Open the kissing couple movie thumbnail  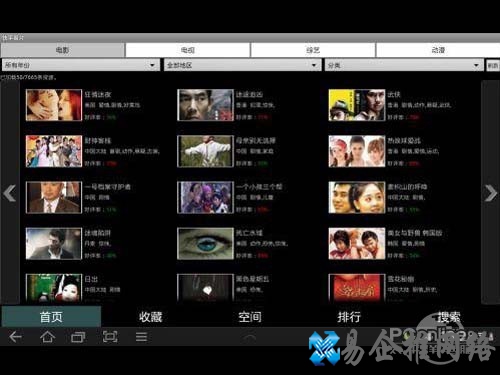54,105
